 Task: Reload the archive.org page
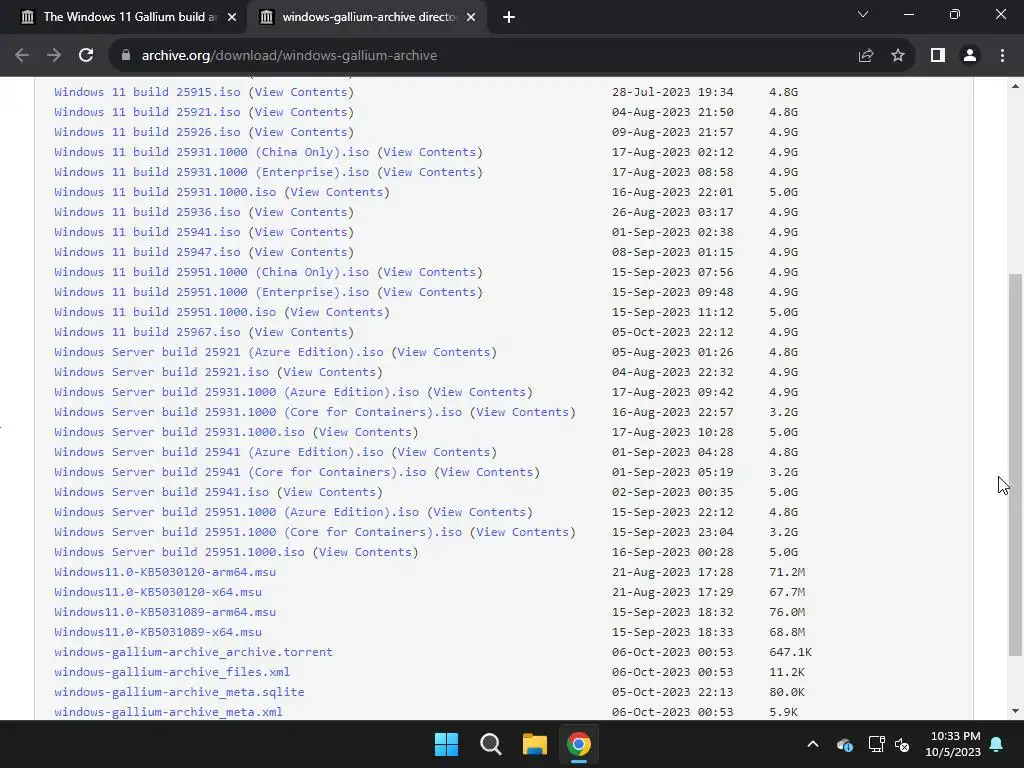point(86,56)
